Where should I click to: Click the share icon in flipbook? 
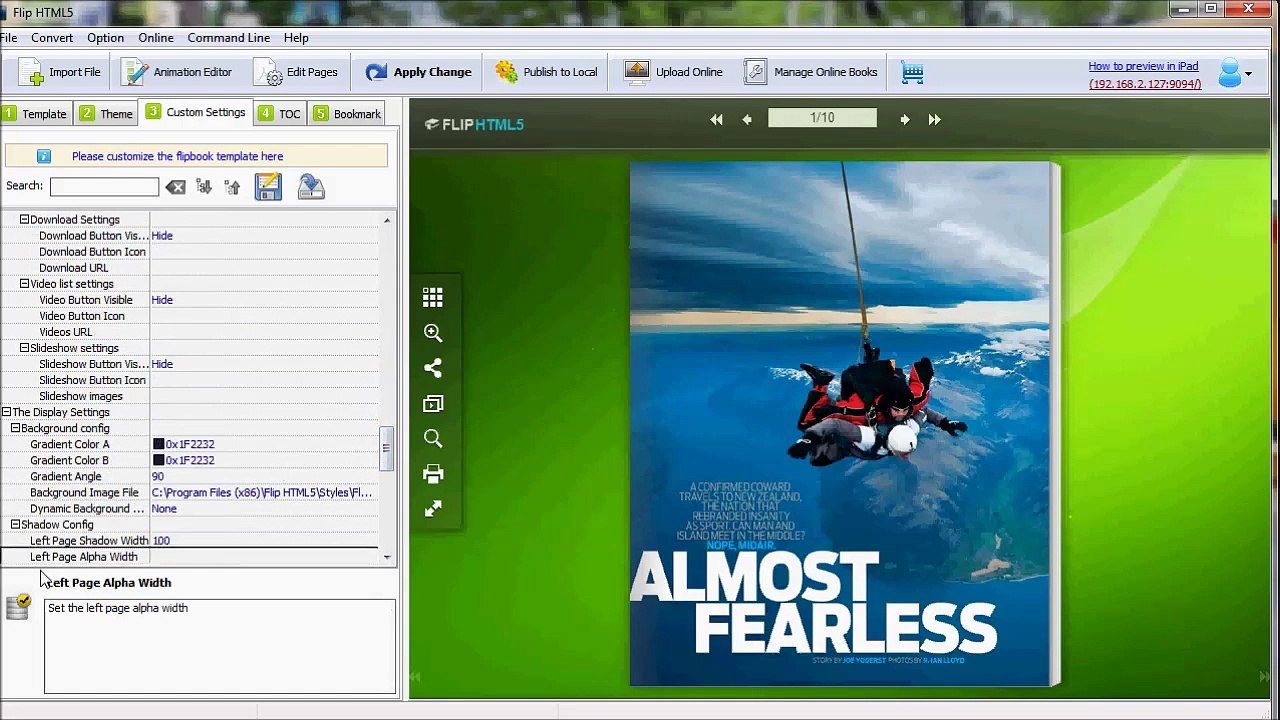click(433, 368)
